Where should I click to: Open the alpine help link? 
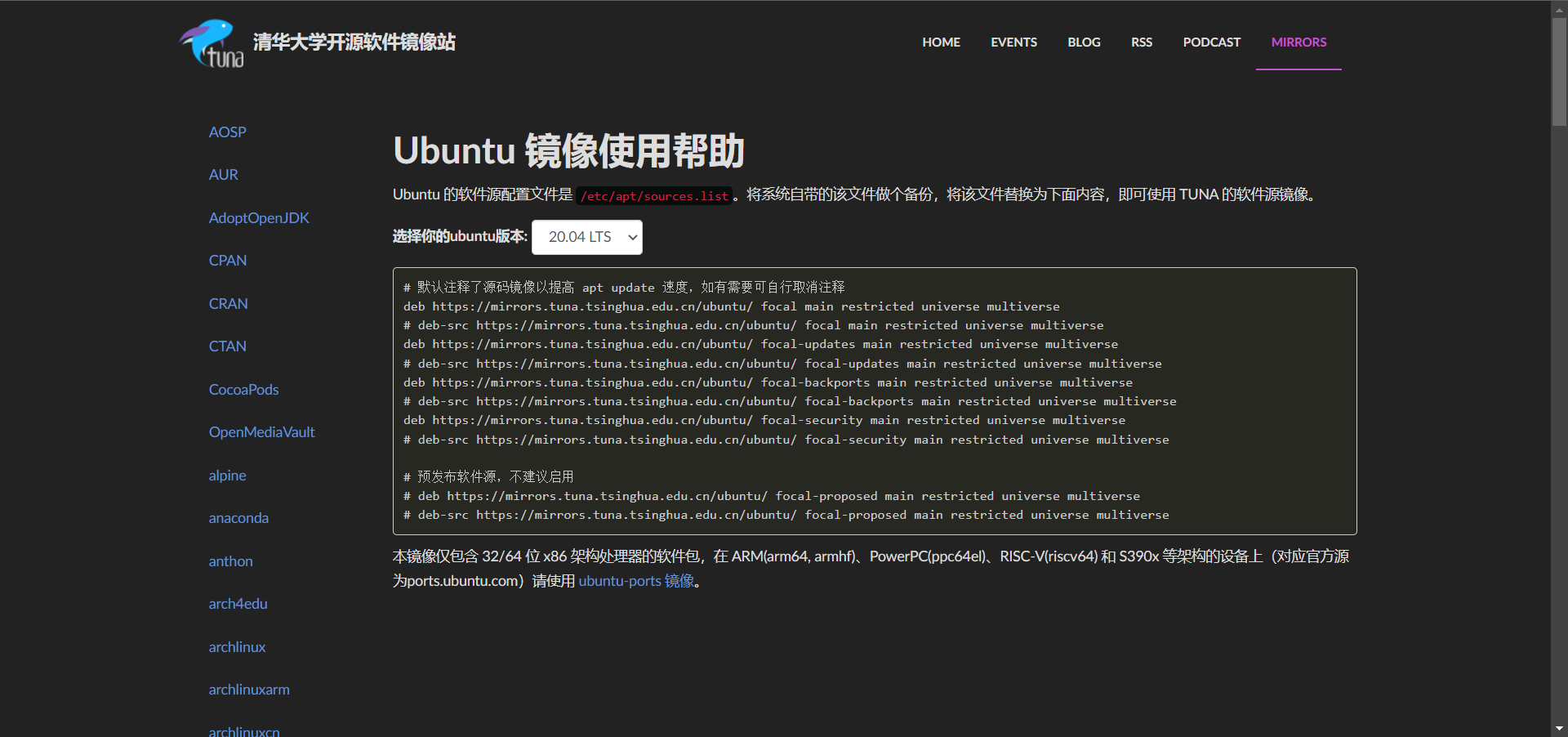pyautogui.click(x=227, y=476)
